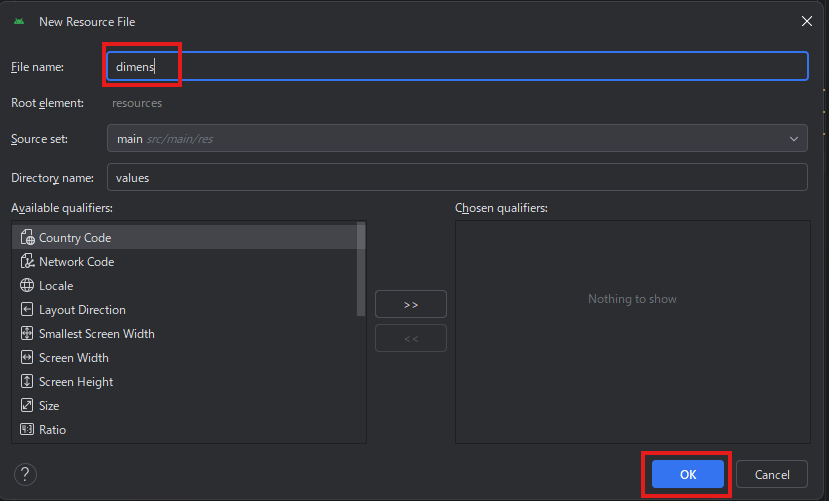Click the Directory name label
Screen dimensions: 829x501
click(52, 178)
